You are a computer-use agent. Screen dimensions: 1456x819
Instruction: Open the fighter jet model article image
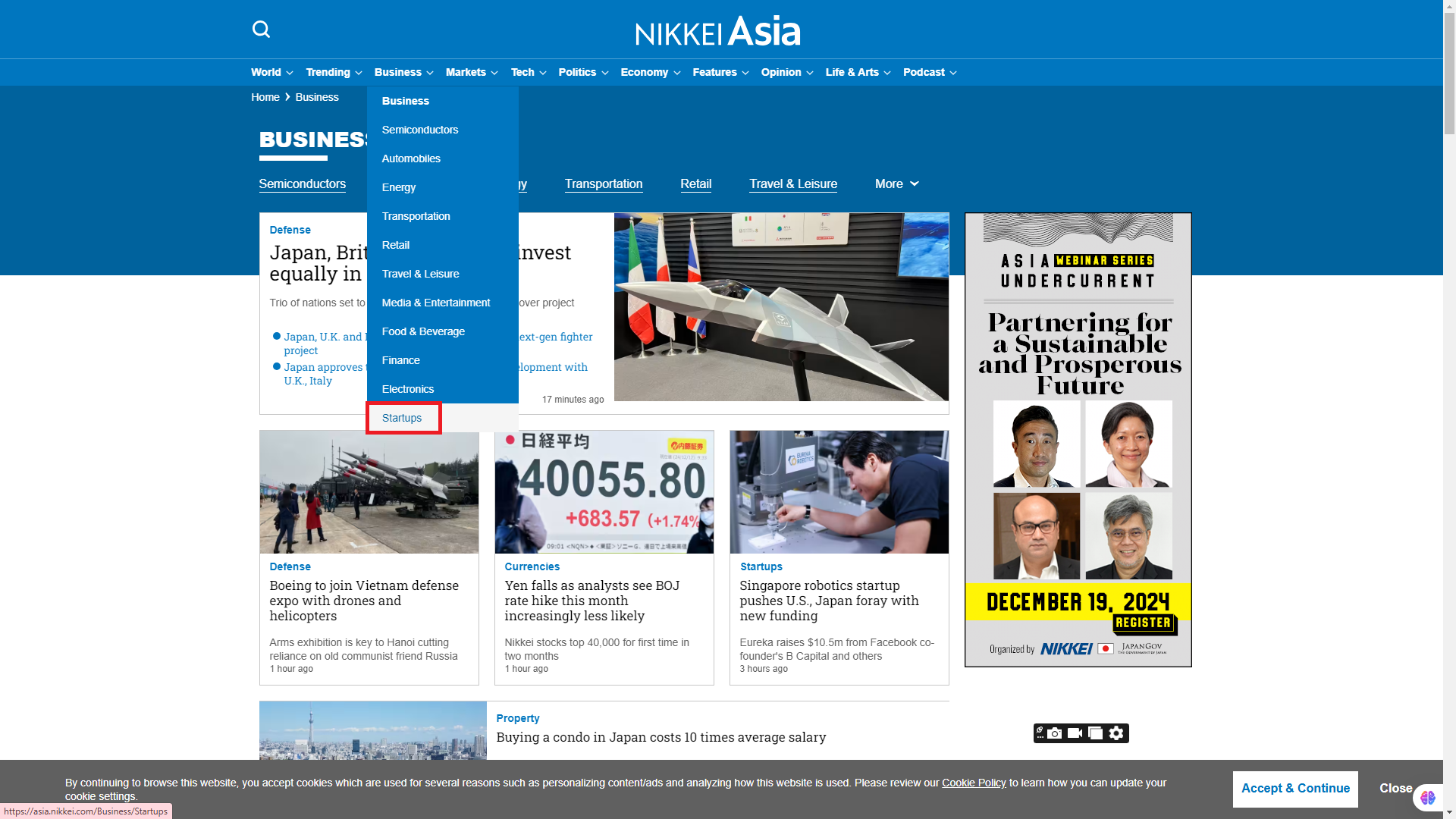coord(781,307)
